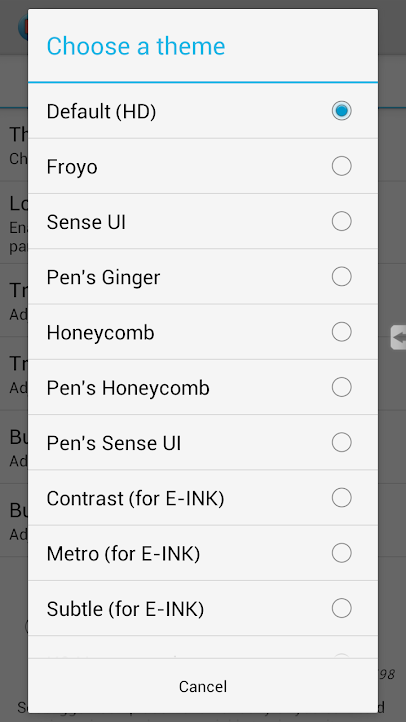Select the Default (HD) radio button
Viewport: 406px width, 722px height.
tap(342, 111)
